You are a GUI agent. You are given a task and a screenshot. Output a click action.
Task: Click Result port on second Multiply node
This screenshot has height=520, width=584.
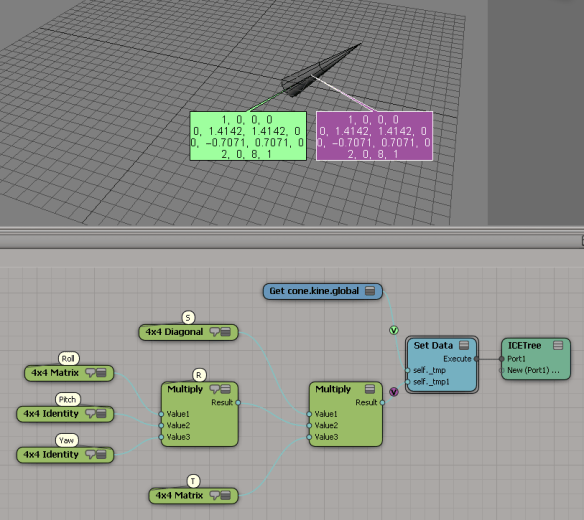coord(382,403)
